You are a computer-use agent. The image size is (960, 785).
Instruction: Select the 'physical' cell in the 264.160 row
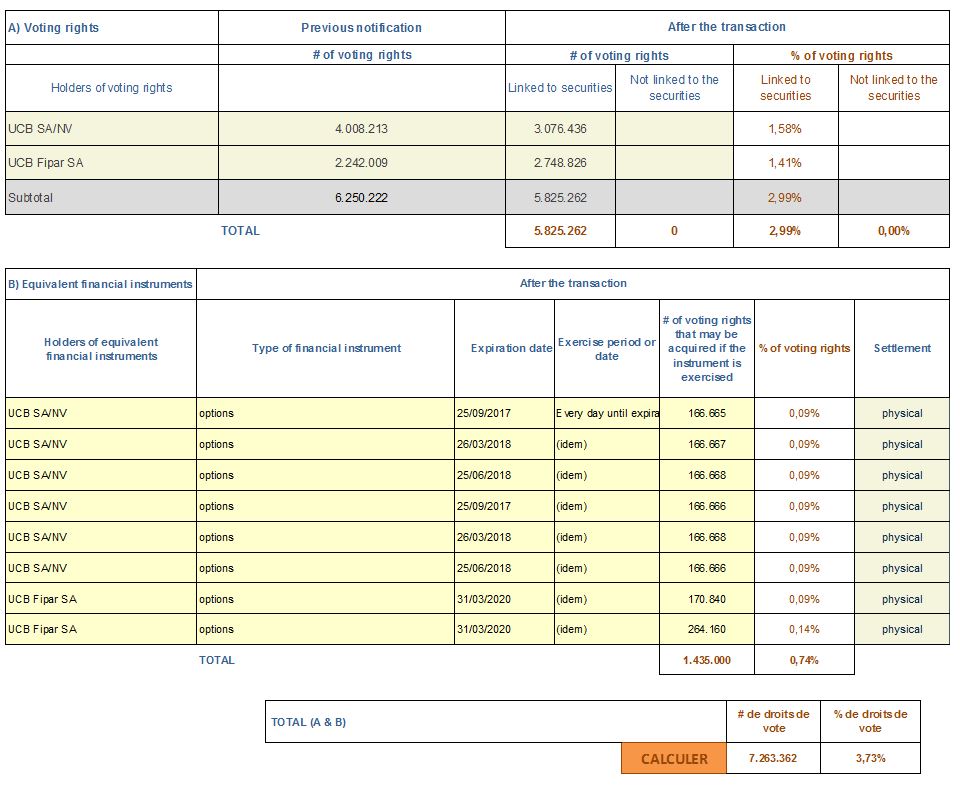coord(902,629)
